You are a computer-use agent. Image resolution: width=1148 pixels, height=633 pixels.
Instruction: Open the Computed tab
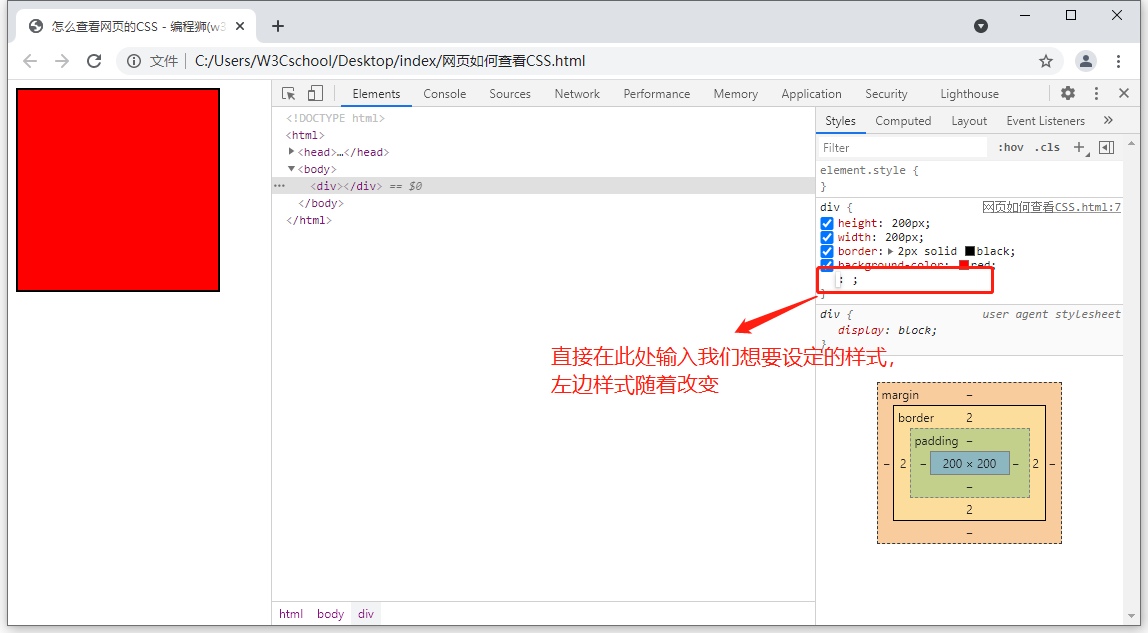[903, 121]
